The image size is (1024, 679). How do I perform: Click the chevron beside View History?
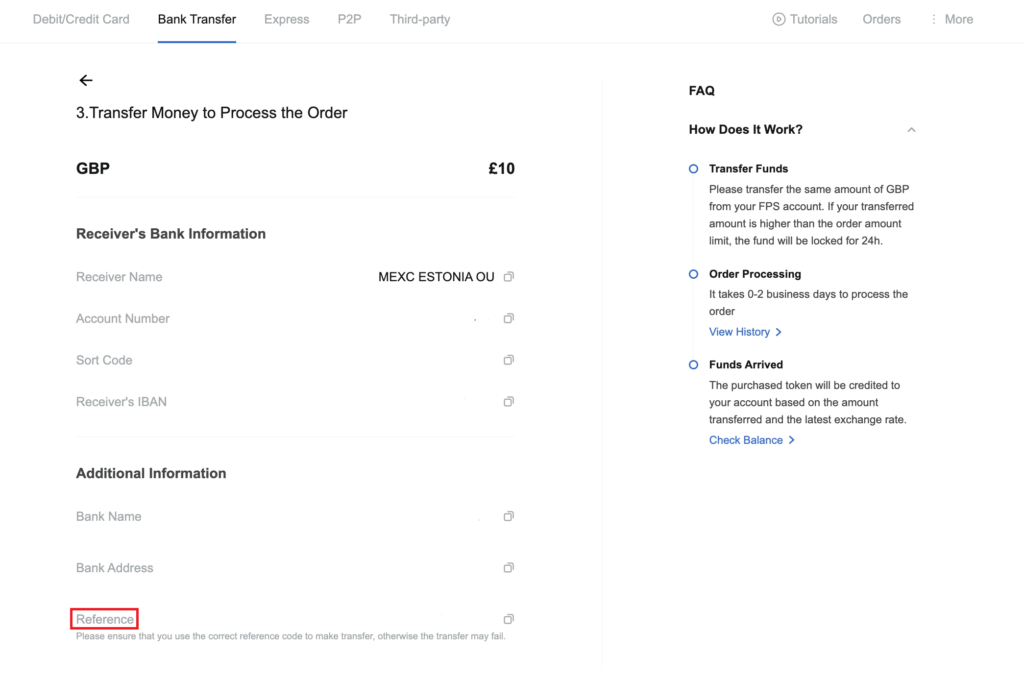778,332
